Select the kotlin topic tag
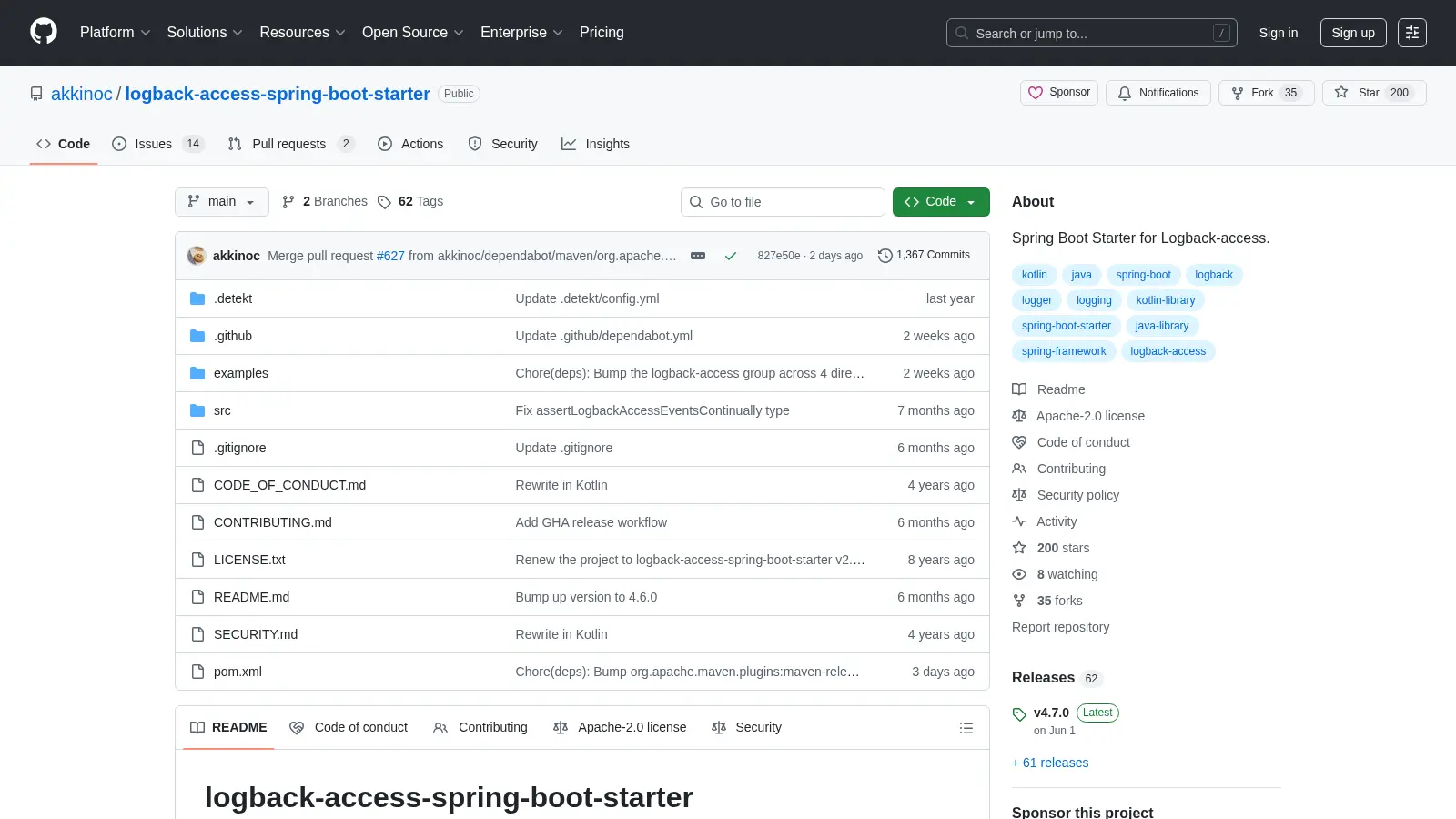Screen dimensions: 1456x819 (1034, 275)
